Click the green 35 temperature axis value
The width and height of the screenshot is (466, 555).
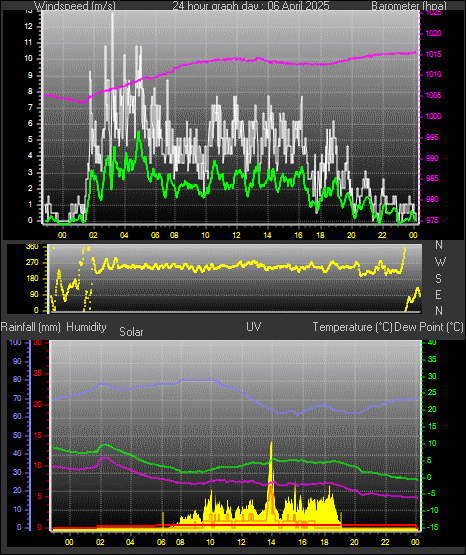(x=432, y=359)
